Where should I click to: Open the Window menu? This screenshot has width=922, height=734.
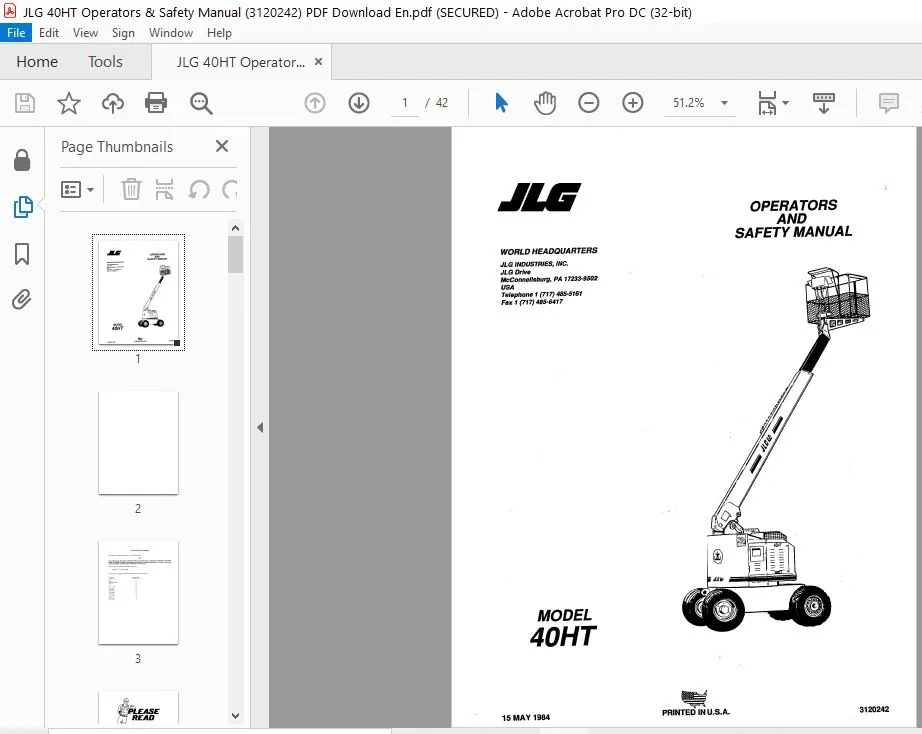pos(171,33)
